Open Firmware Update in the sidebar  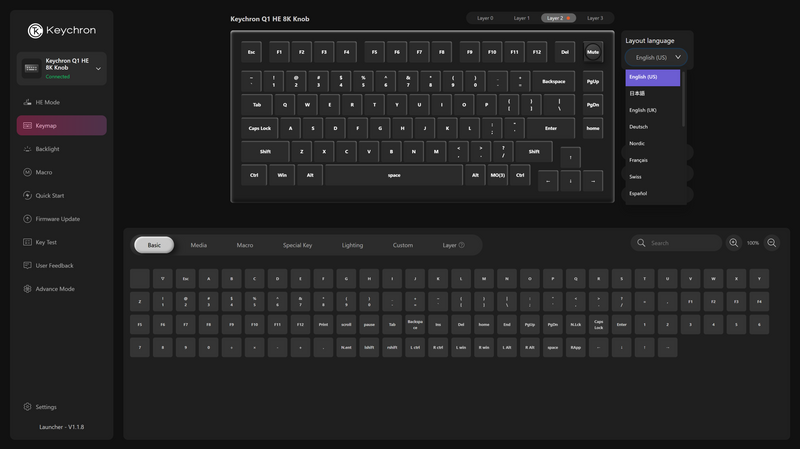(x=61, y=219)
